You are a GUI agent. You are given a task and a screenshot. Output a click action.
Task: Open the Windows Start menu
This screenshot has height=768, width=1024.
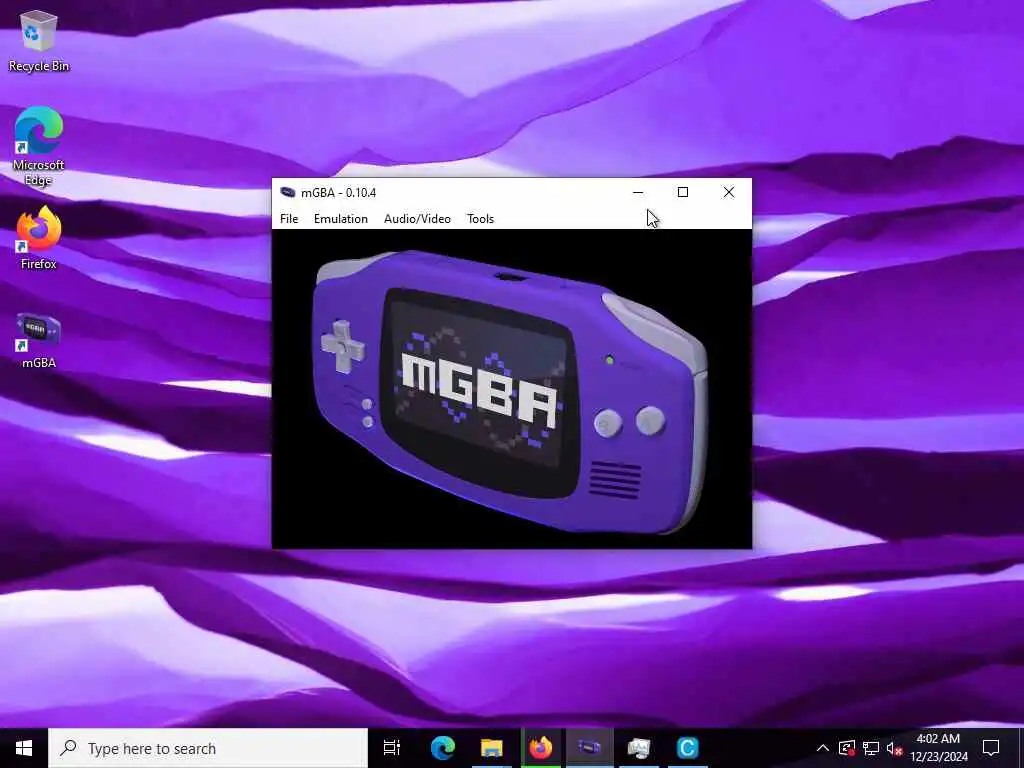tap(24, 748)
